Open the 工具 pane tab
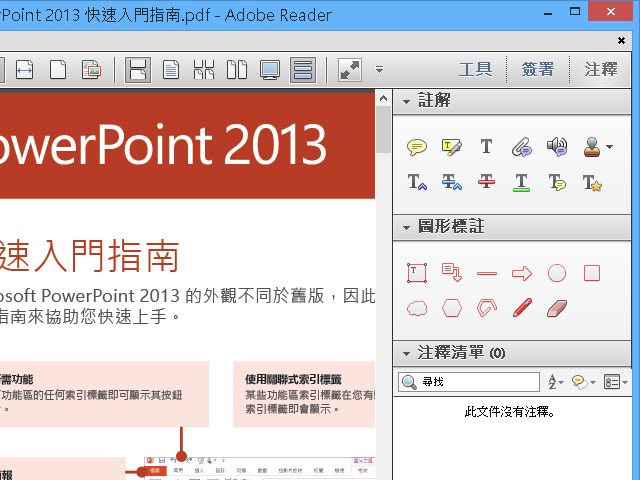 tap(476, 69)
